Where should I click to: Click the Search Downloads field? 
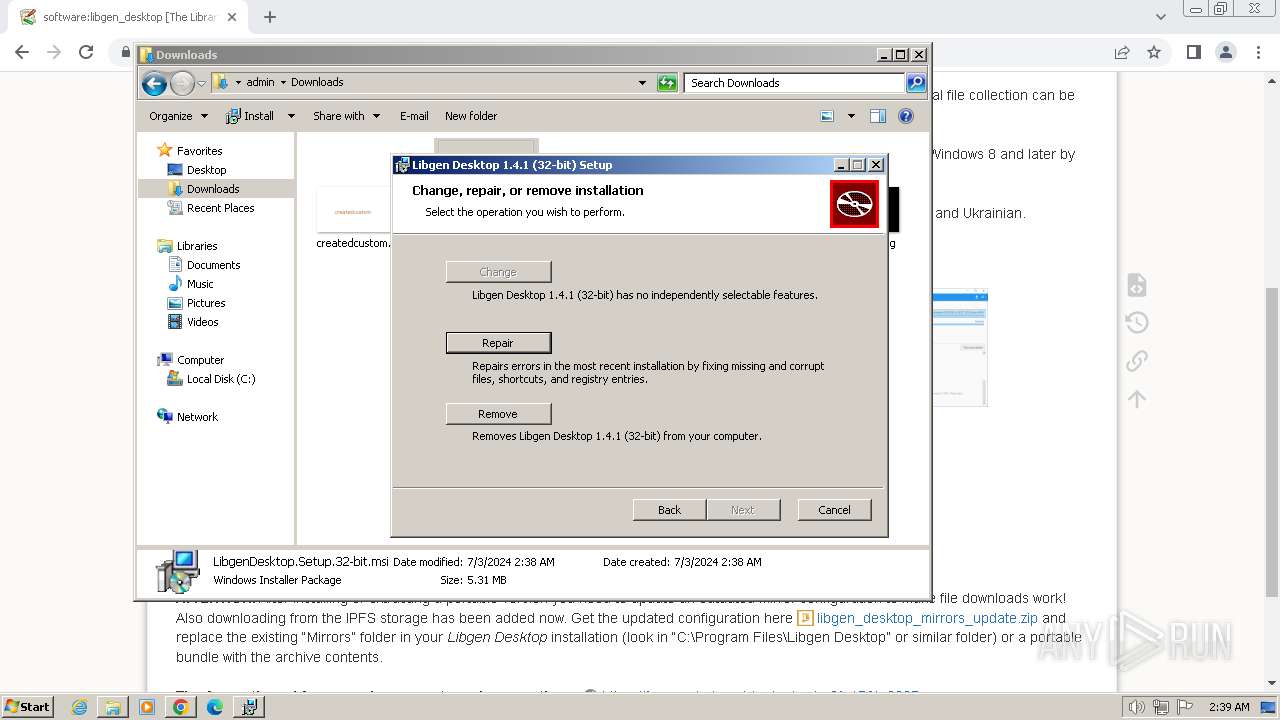click(x=795, y=83)
